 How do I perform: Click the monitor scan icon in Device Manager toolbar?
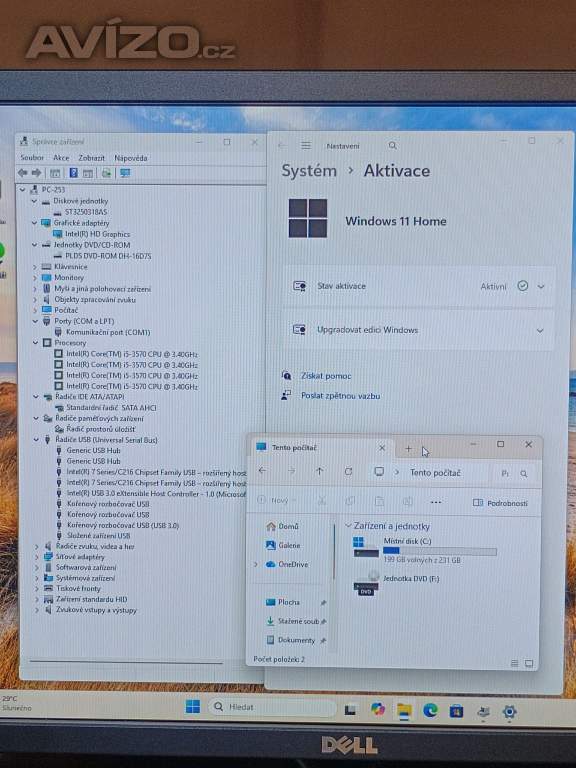point(125,173)
